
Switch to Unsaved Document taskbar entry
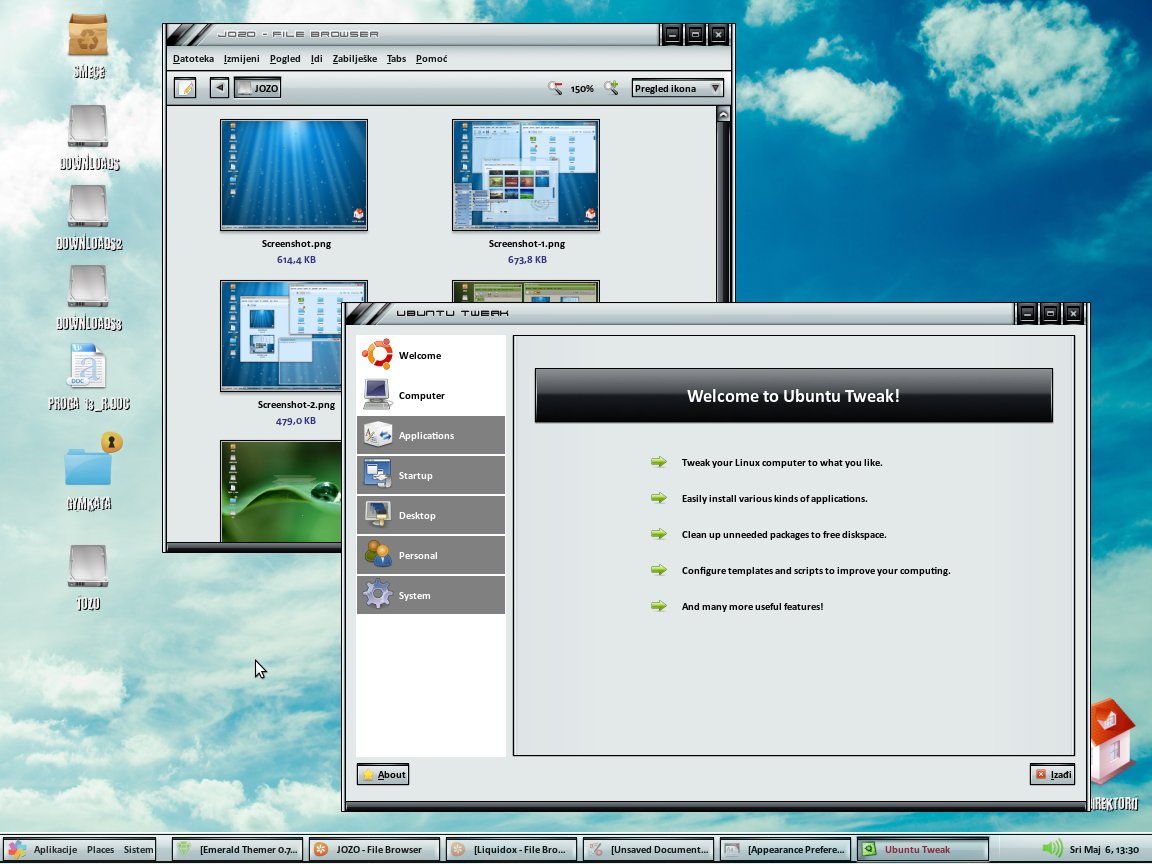pos(649,849)
